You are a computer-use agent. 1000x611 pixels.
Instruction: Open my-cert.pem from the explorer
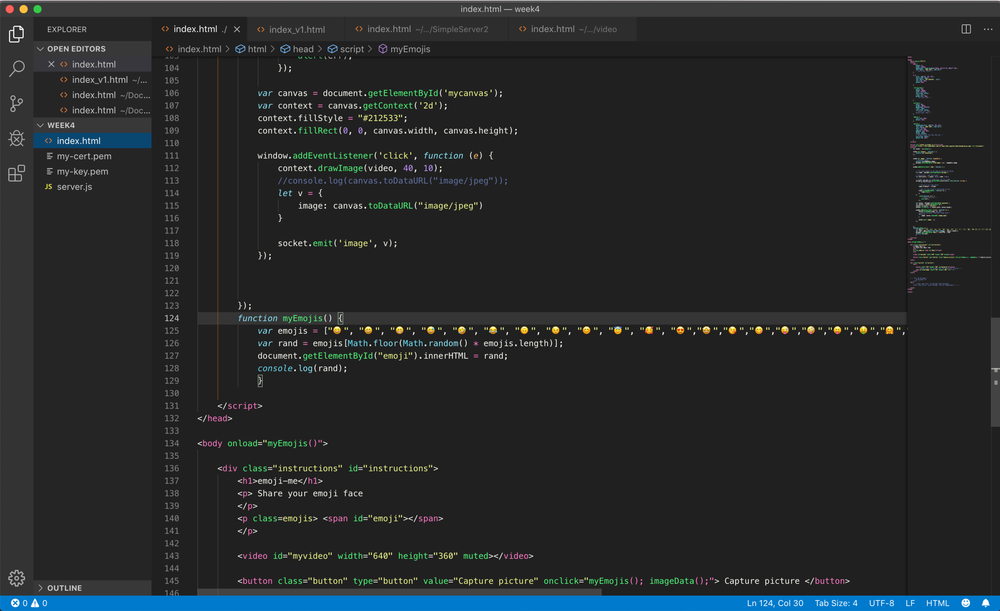coord(84,156)
